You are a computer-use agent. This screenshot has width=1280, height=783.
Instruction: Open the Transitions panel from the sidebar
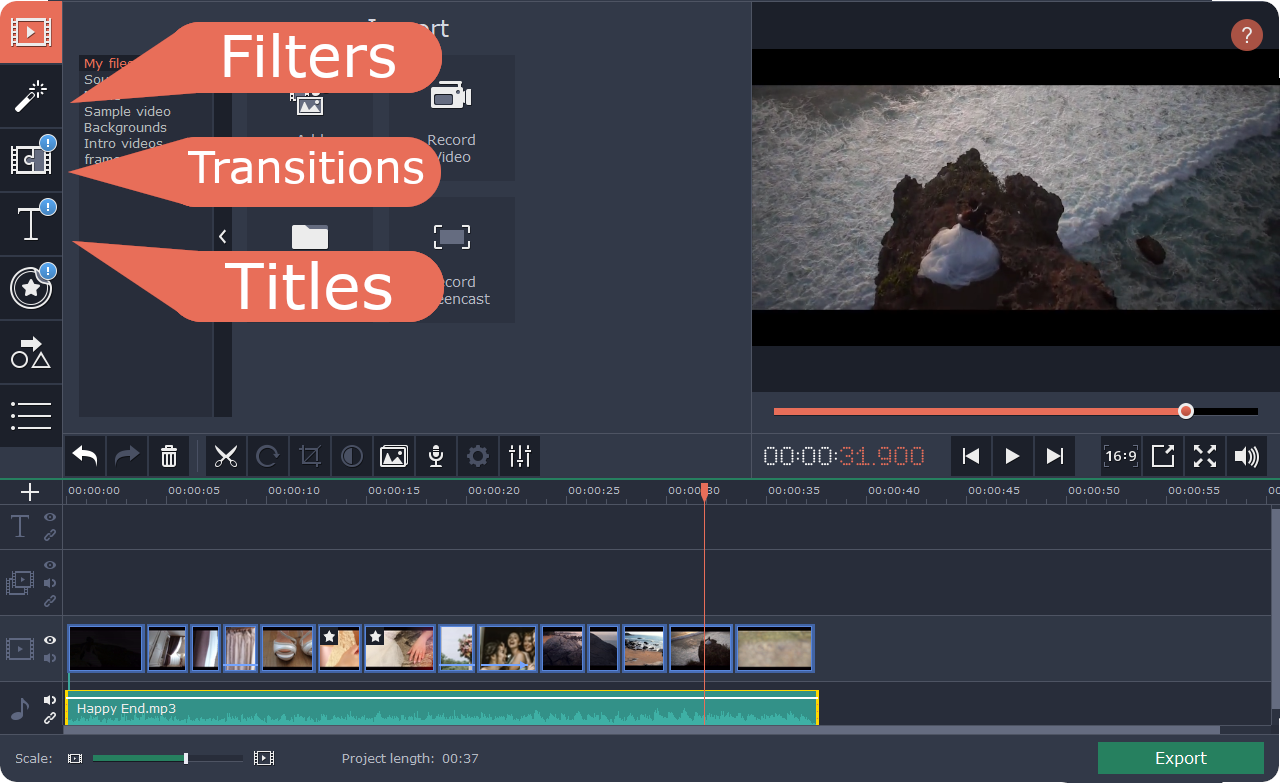click(31, 160)
